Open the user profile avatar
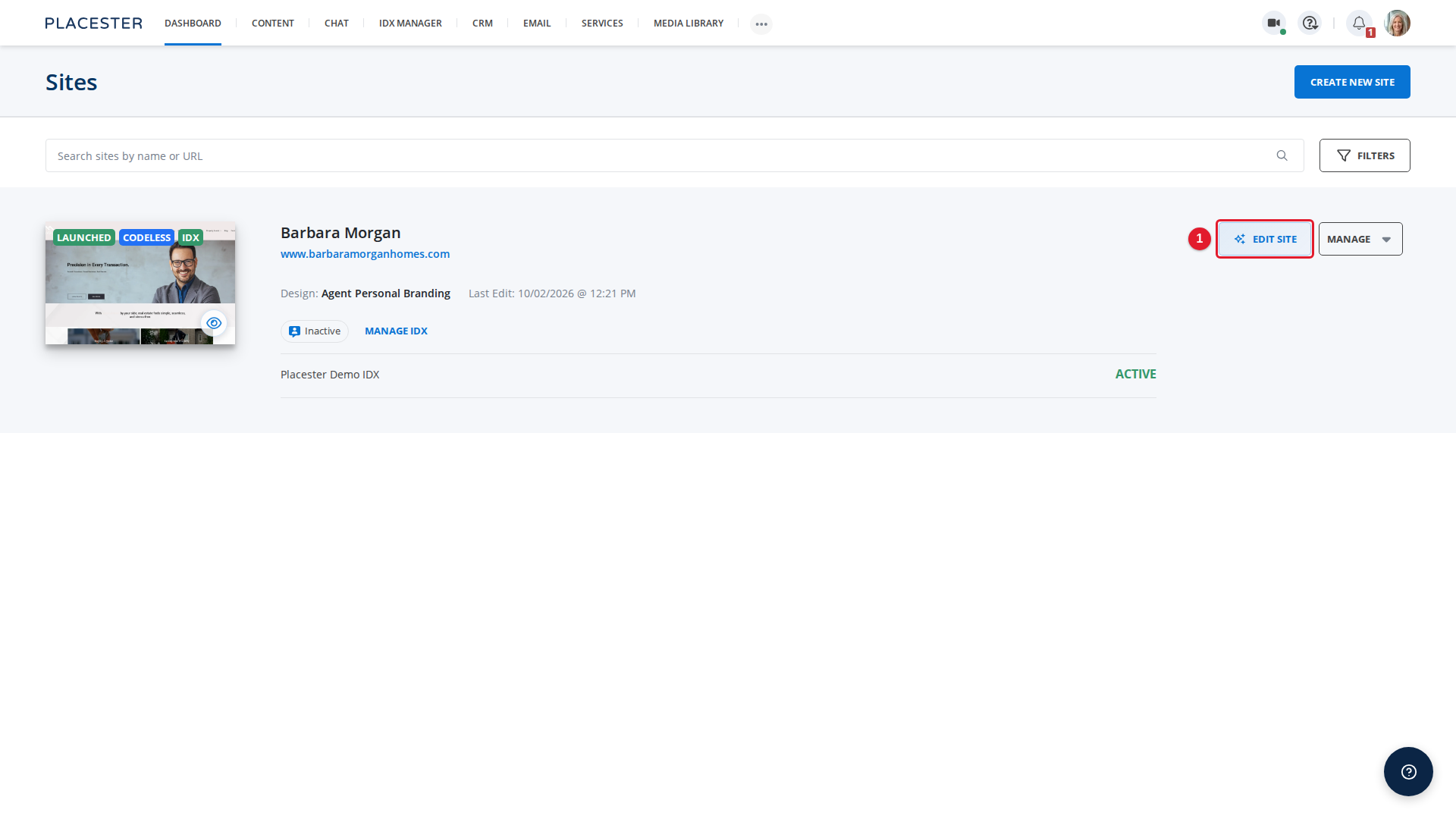The height and width of the screenshot is (819, 1456). point(1397,24)
